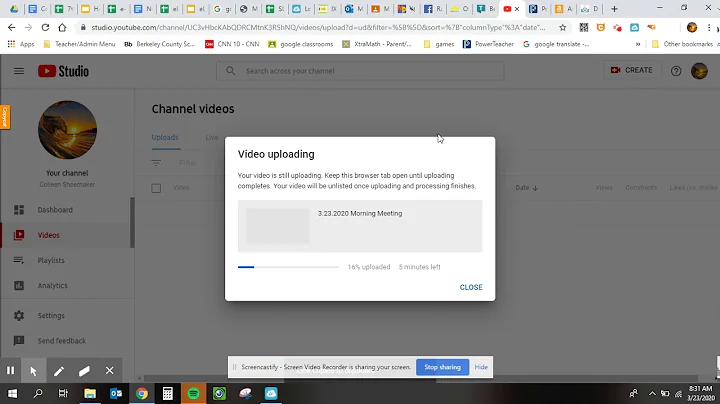Click the Playlists sidebar icon
This screenshot has height=404, width=720.
[x=19, y=260]
